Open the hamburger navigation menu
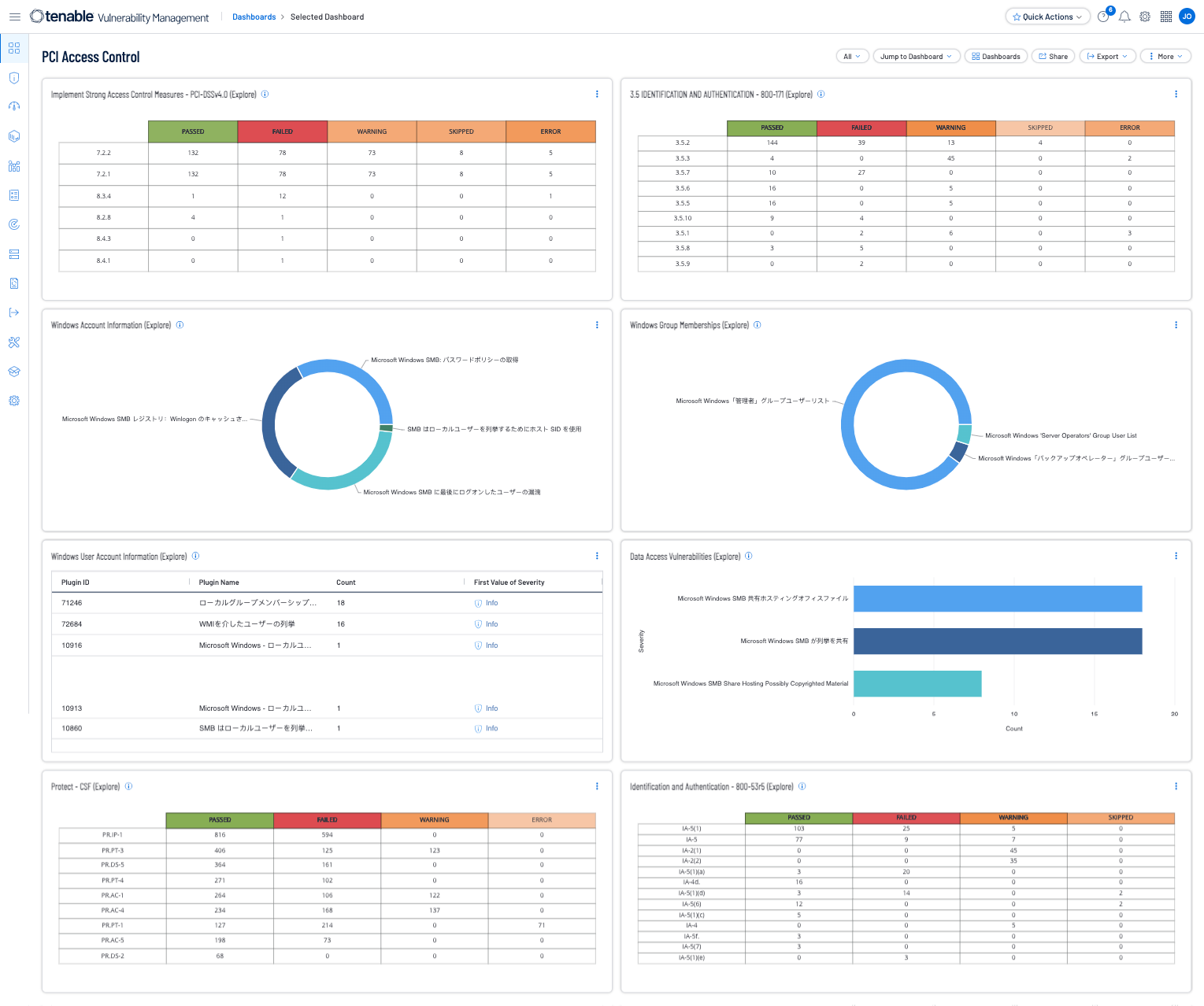The width and height of the screenshot is (1204, 1006). coord(14,17)
